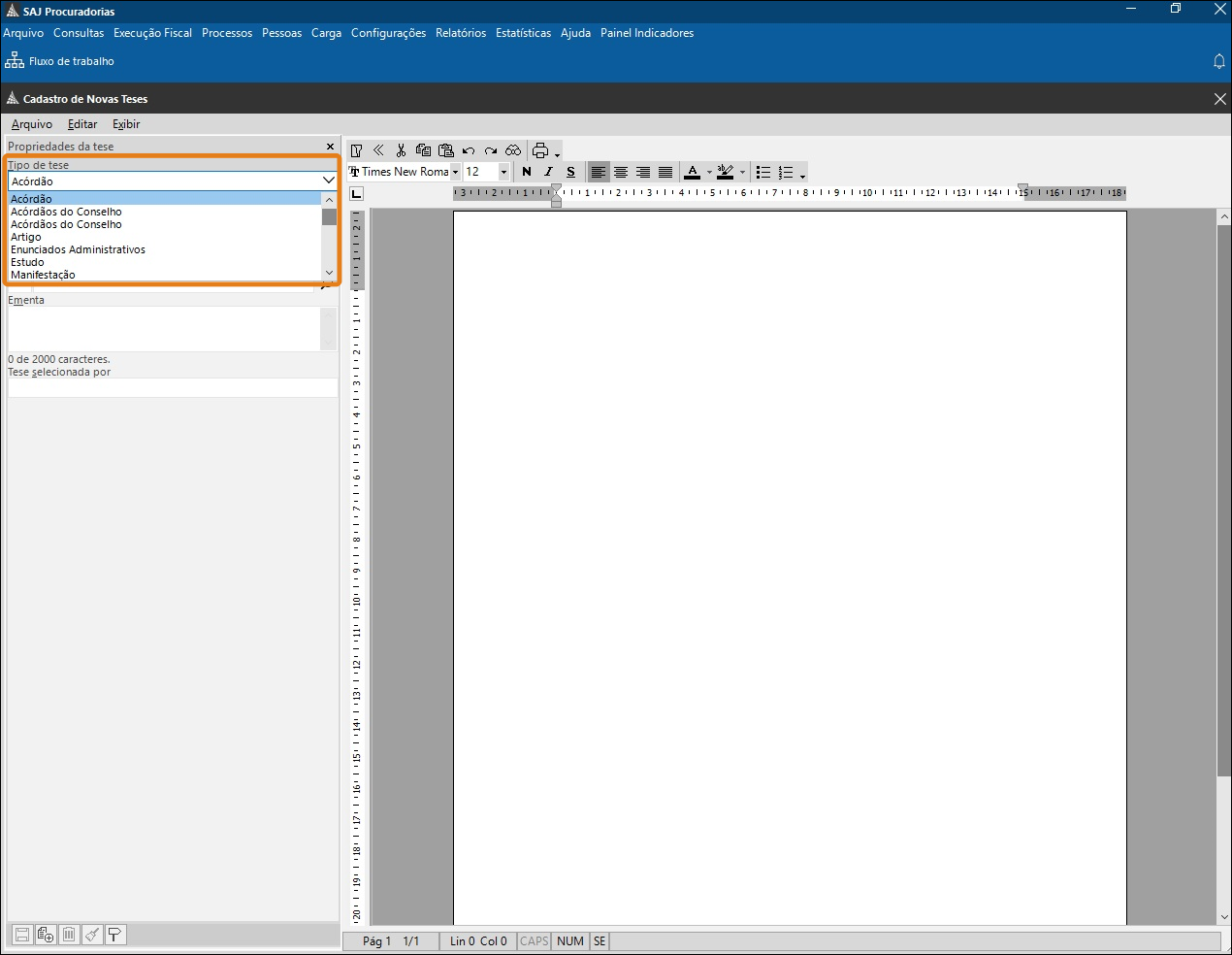Click the tab stop selector on ruler
The width and height of the screenshot is (1232, 955).
click(x=356, y=193)
